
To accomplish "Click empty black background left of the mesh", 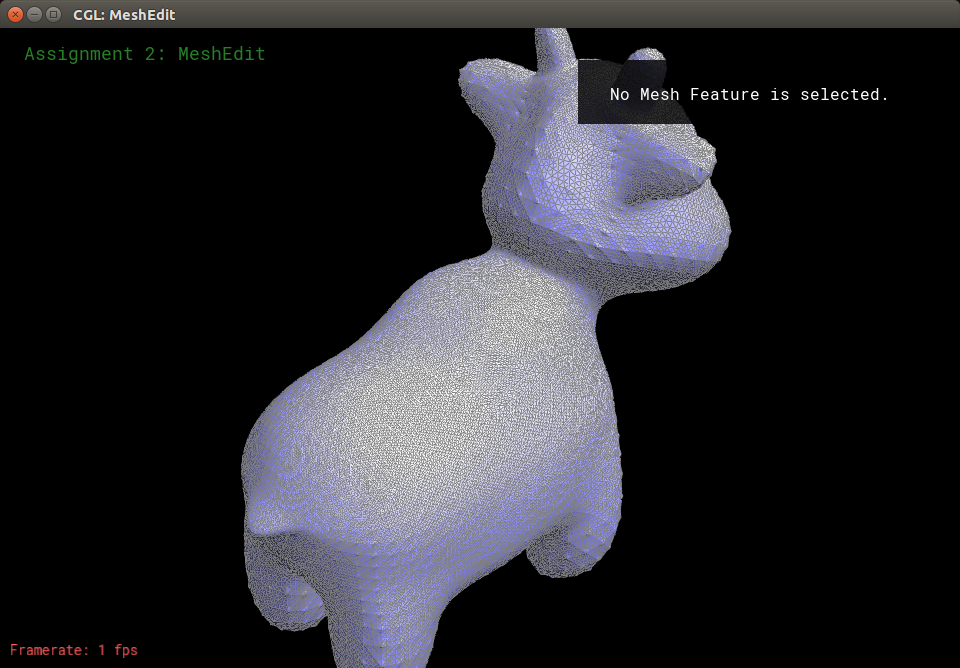I will tap(120, 350).
